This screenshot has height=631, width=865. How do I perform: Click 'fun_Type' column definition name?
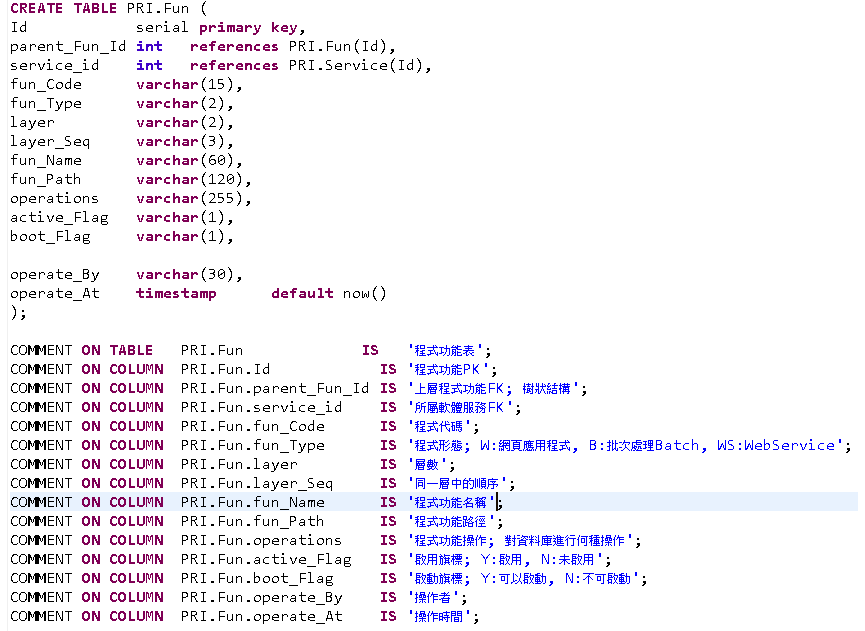[x=46, y=104]
